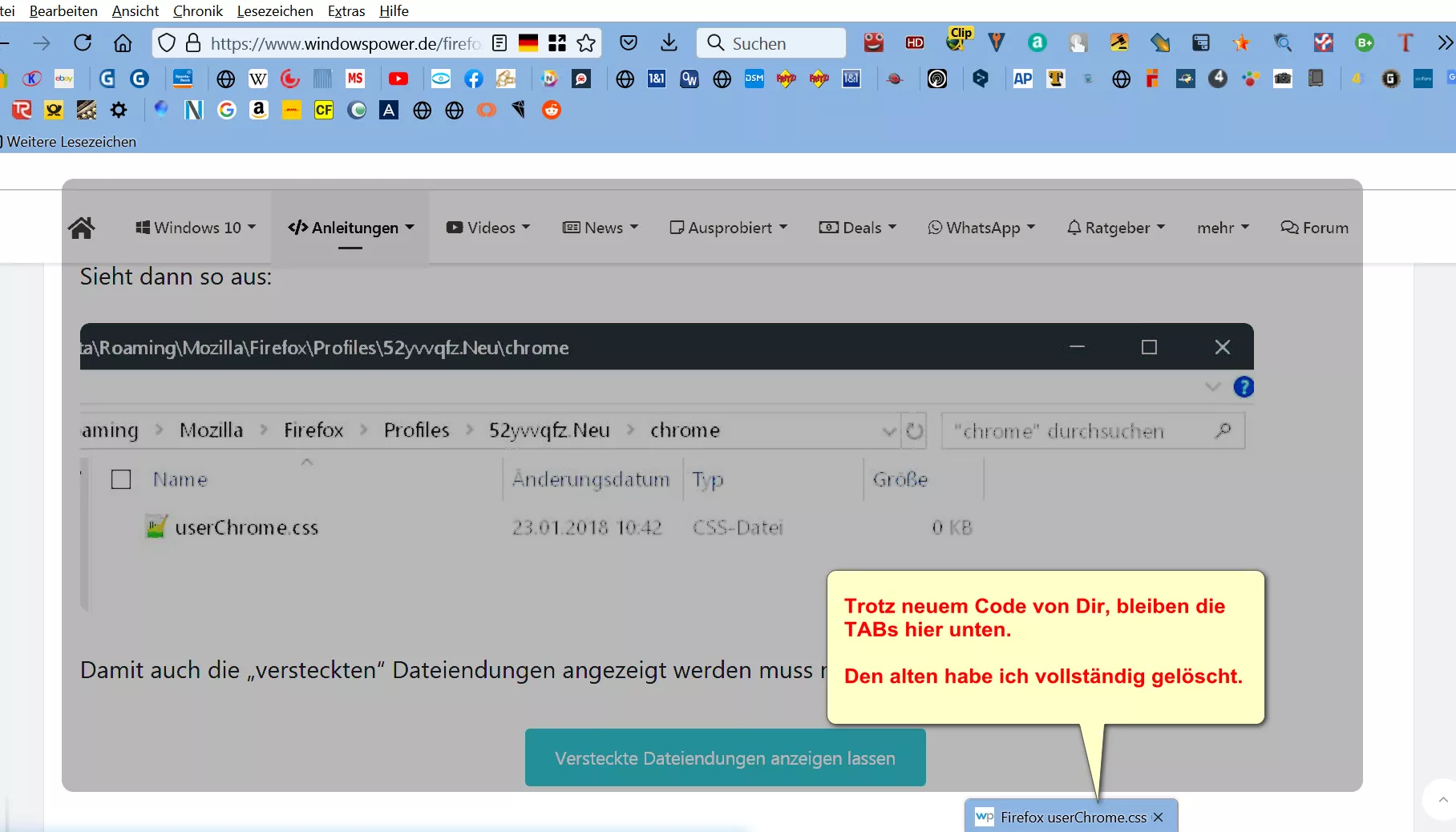The image size is (1456, 832).
Task: Close the Firefox userChrome.css tab
Action: (x=1158, y=817)
